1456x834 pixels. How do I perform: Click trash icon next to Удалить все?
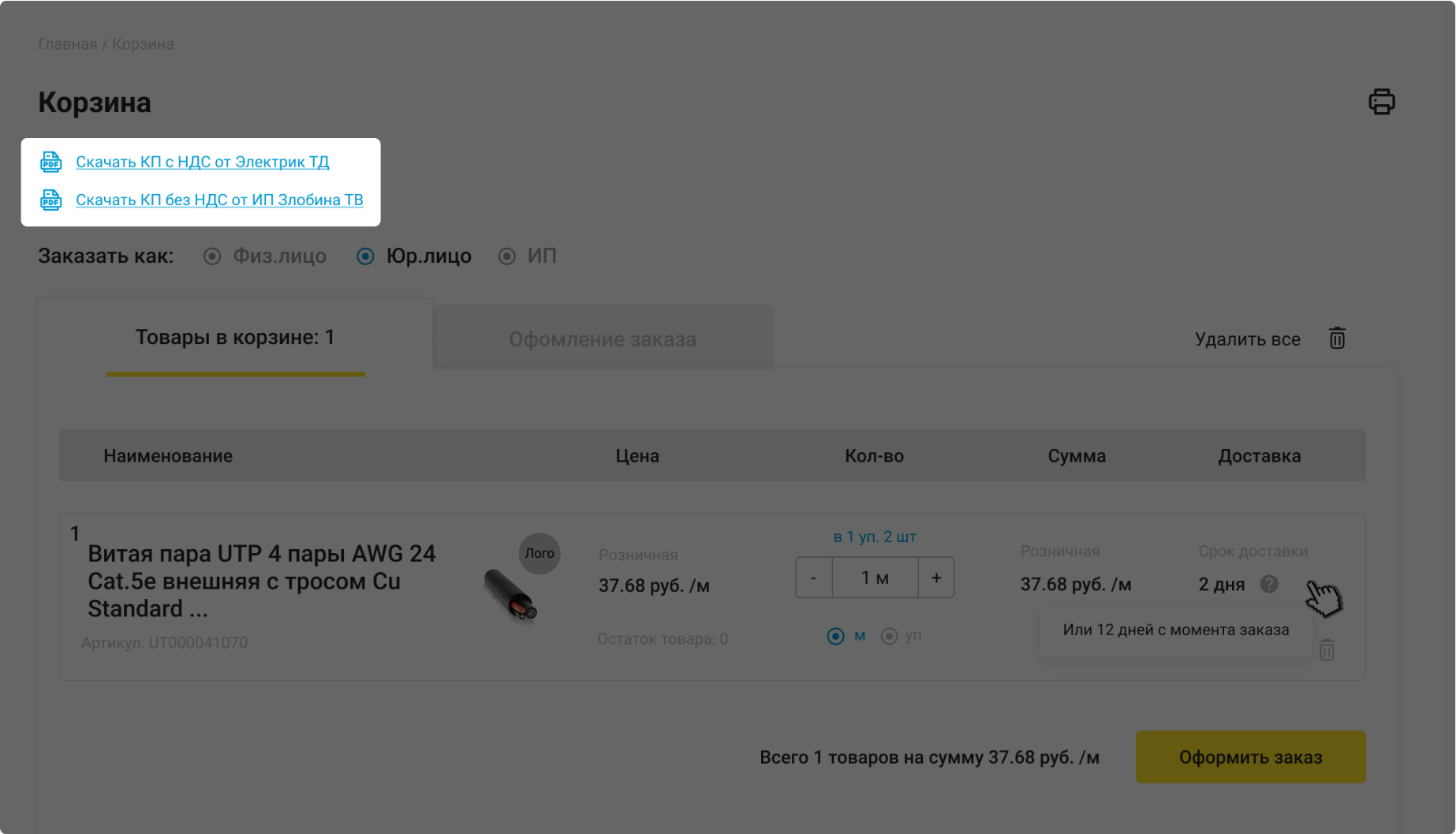point(1337,338)
